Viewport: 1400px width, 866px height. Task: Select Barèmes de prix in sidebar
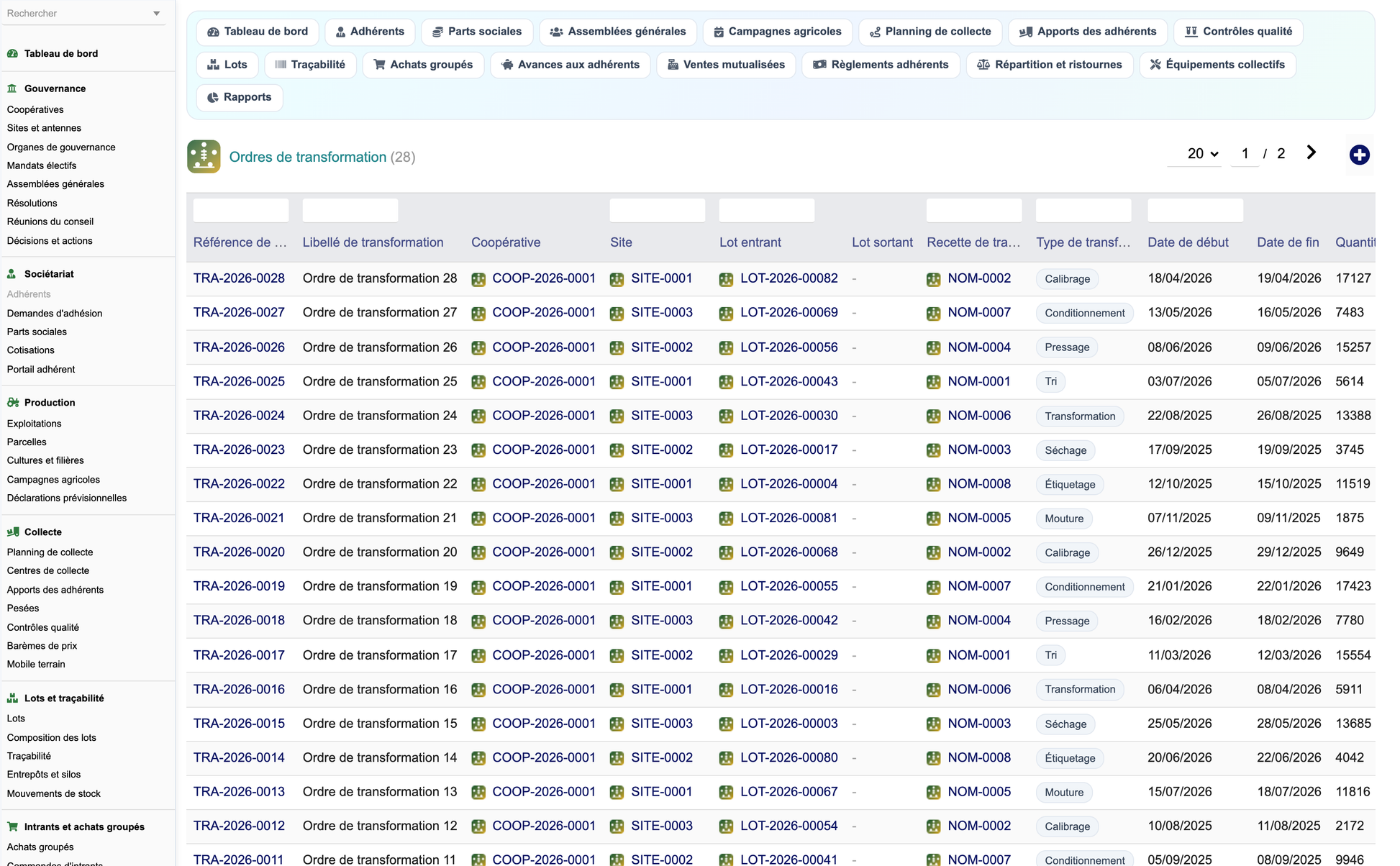click(42, 646)
